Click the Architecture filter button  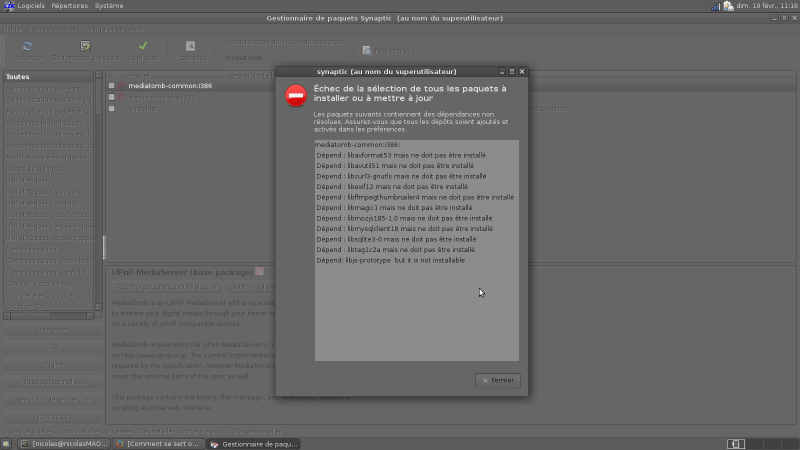click(53, 416)
